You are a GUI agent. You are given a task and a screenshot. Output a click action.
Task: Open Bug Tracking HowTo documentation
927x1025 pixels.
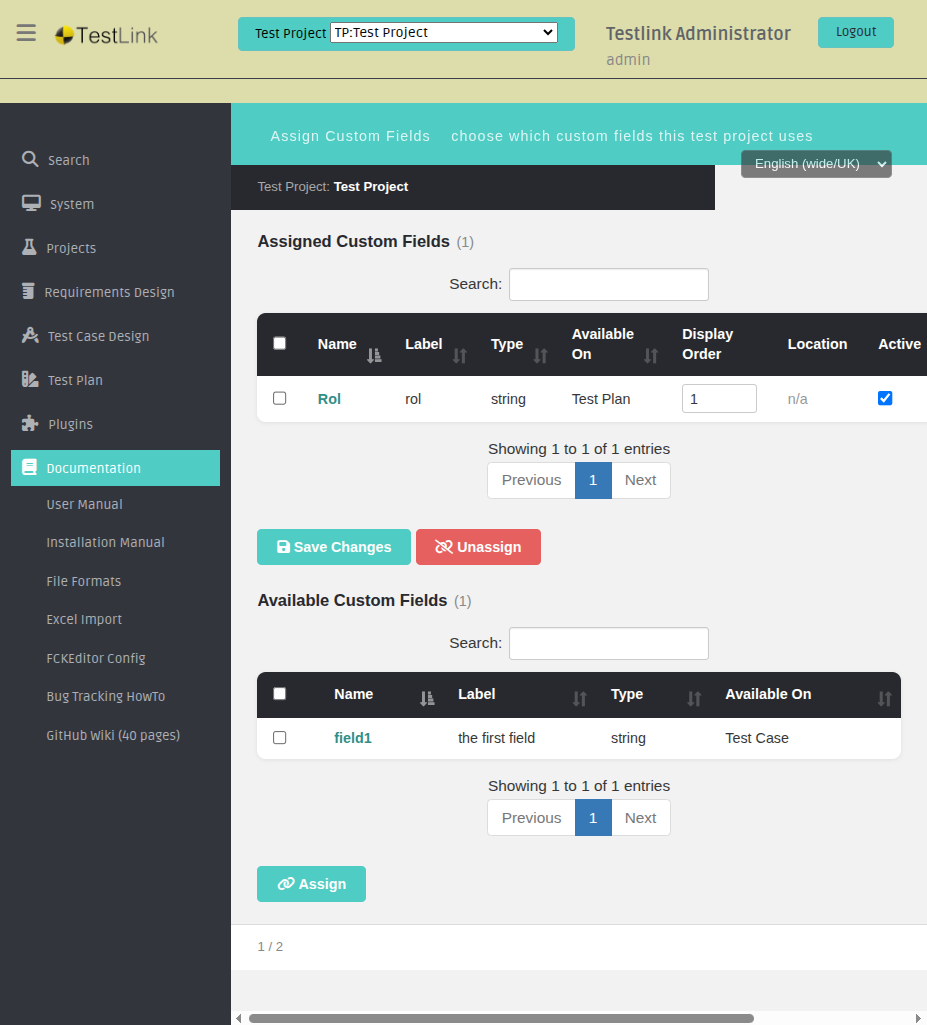tap(106, 697)
